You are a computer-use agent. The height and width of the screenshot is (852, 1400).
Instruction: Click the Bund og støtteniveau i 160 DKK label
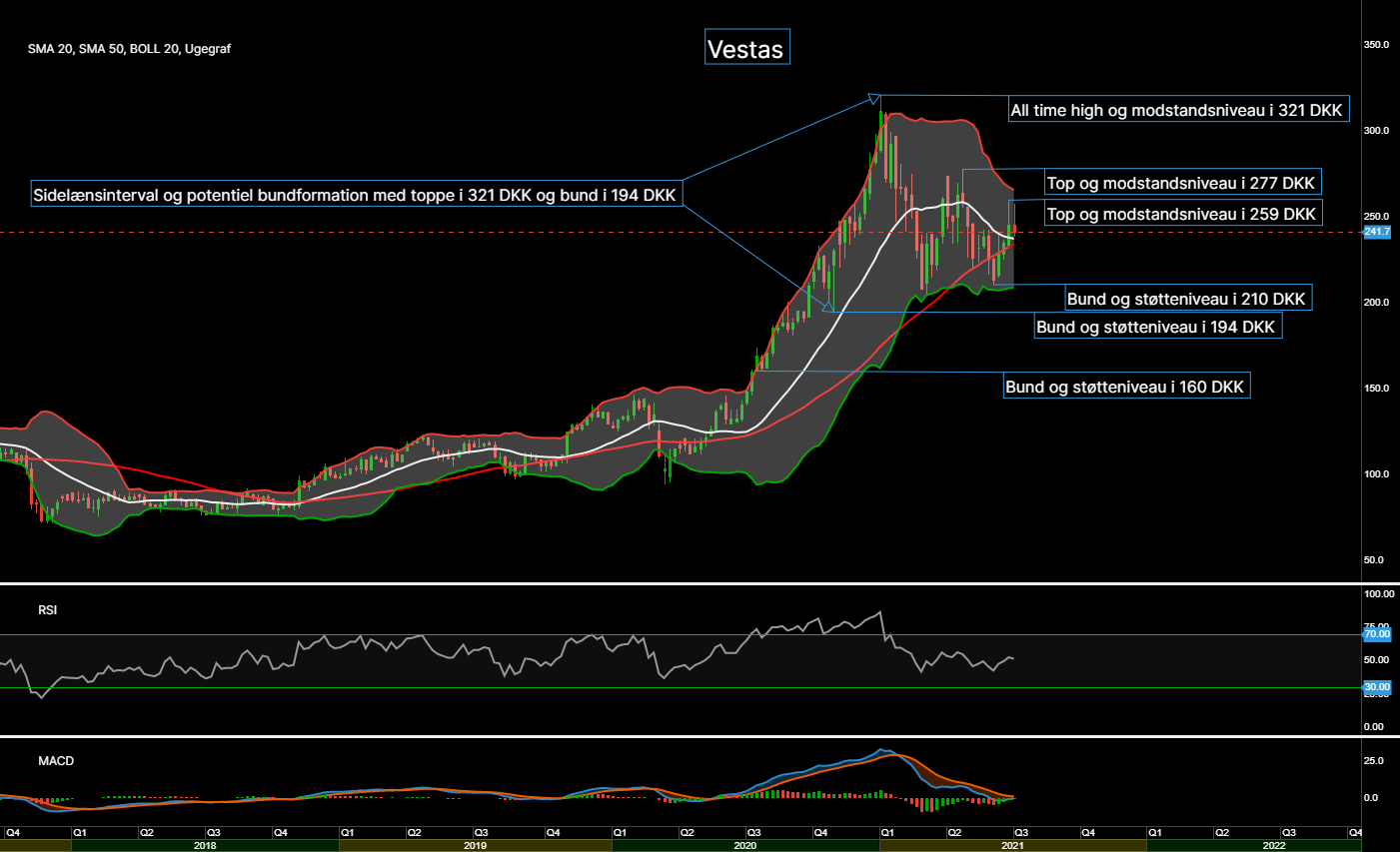tap(1125, 387)
